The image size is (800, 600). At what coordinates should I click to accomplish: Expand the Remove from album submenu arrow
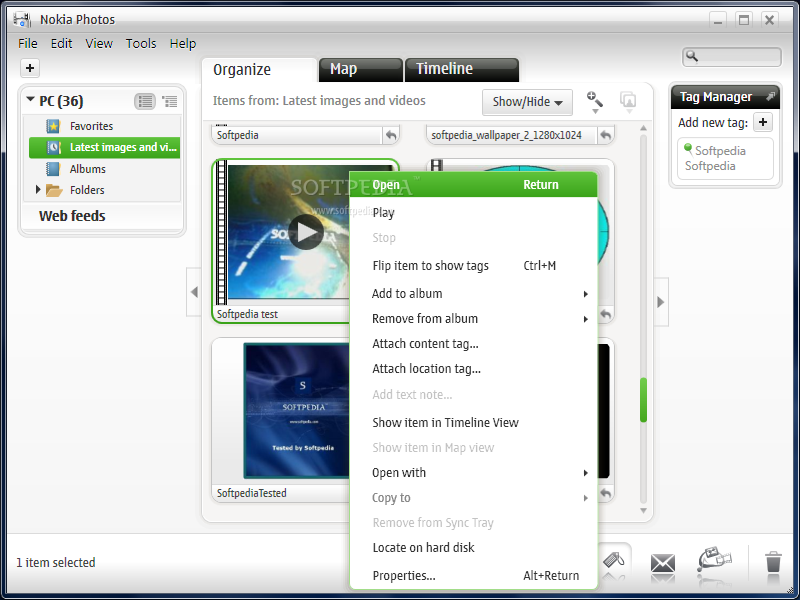point(586,319)
